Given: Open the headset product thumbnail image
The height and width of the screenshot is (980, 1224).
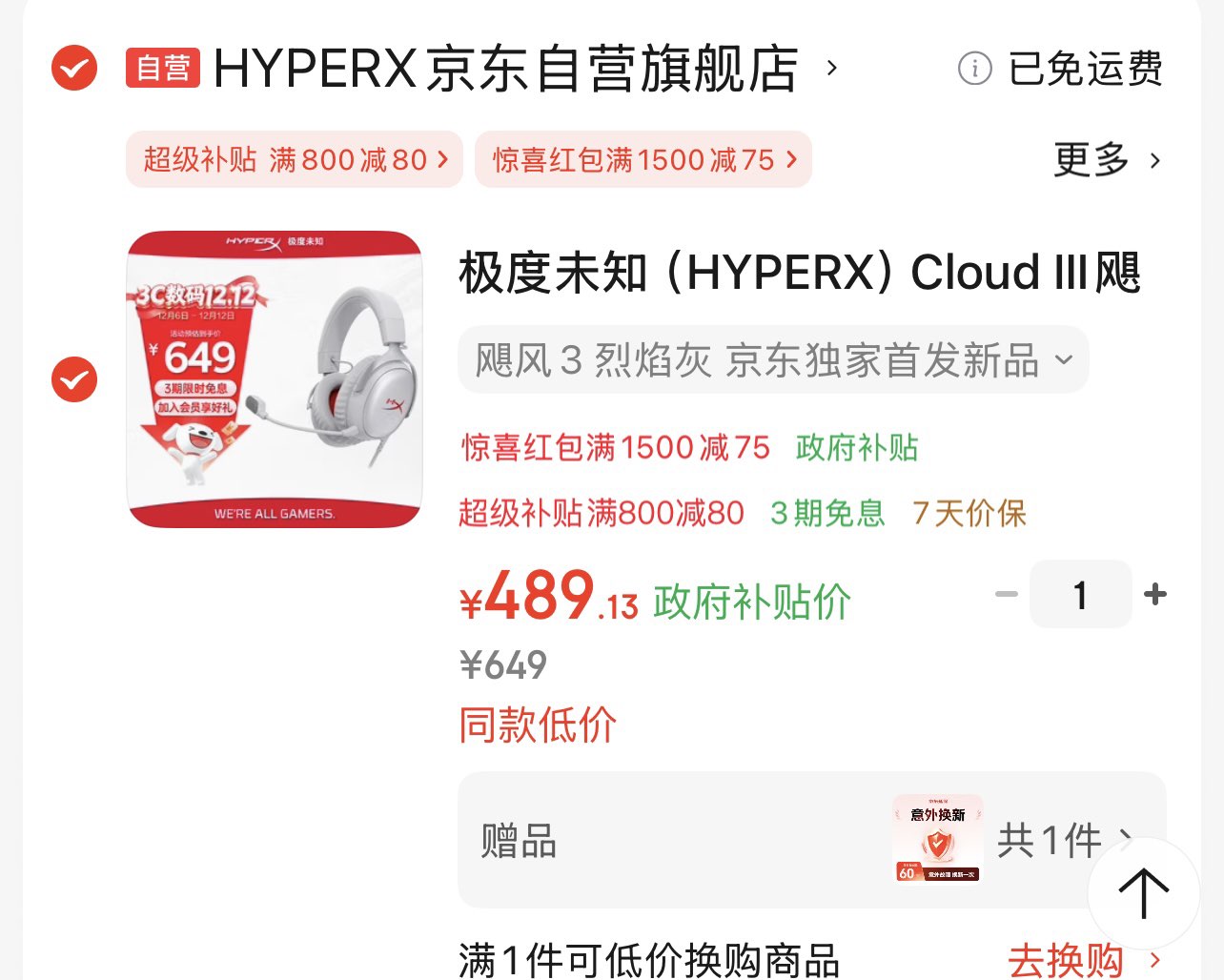Looking at the screenshot, I should [x=275, y=379].
